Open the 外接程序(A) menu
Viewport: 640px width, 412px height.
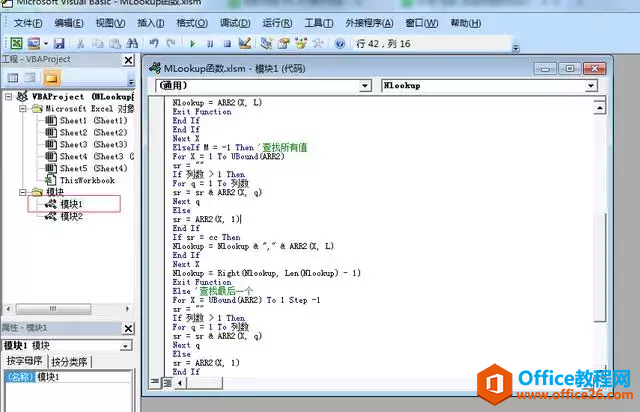tap(369, 23)
